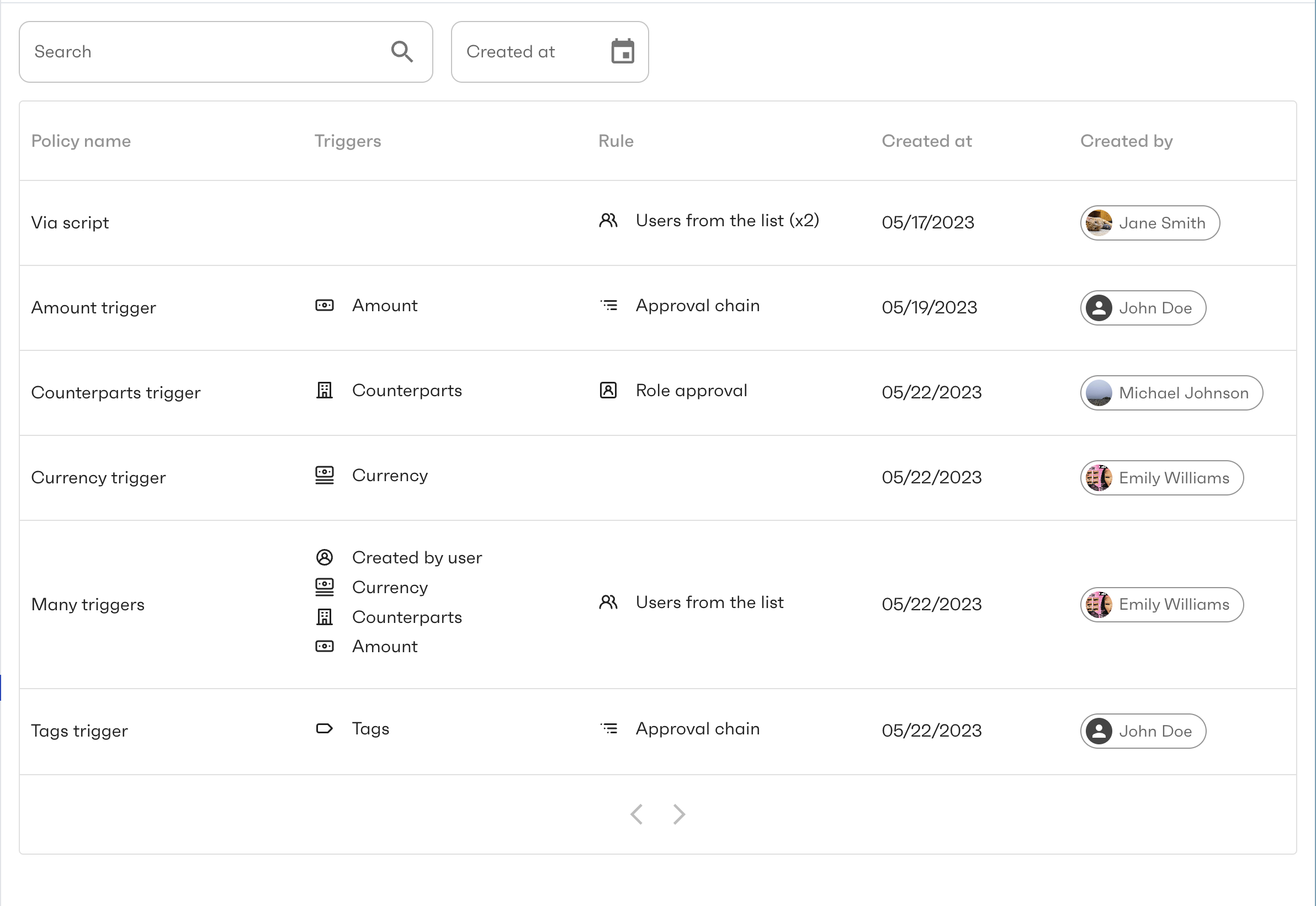The height and width of the screenshot is (906, 1316).
Task: Click the Counterparts building icon
Action: (325, 391)
